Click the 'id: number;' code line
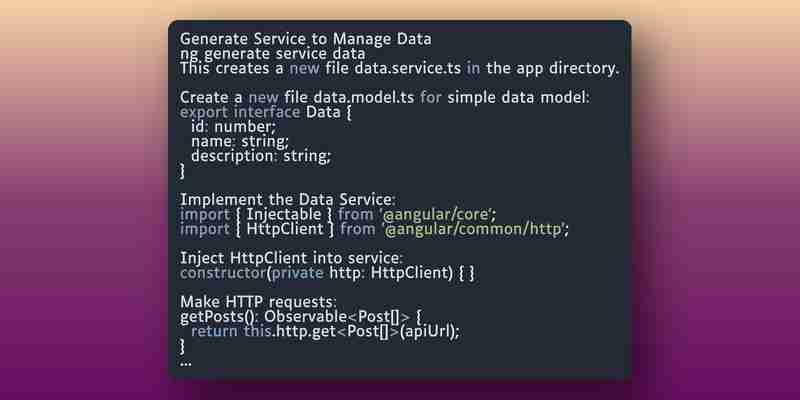This screenshot has width=800, height=400. (x=233, y=127)
